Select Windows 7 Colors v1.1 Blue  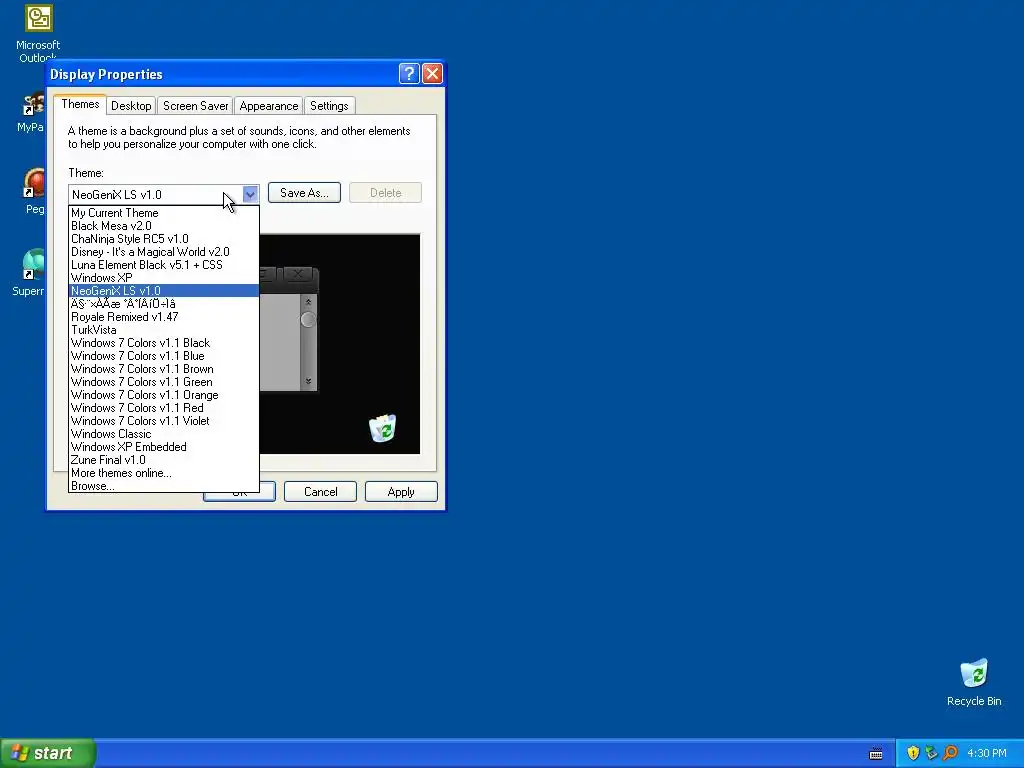164,356
